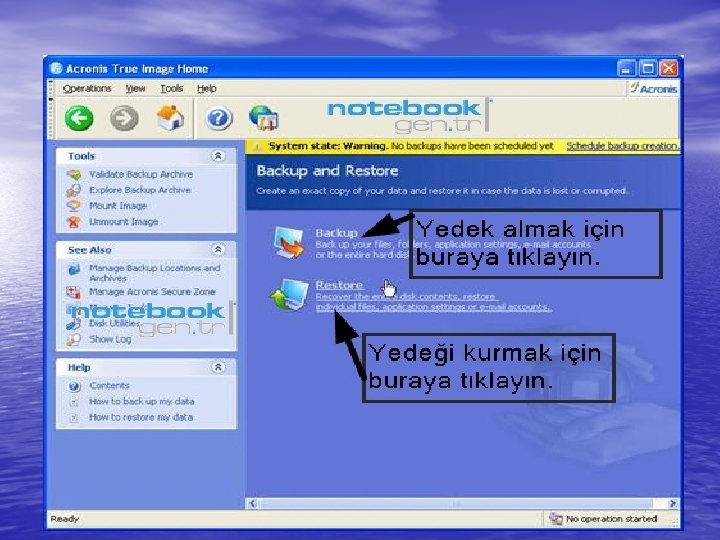This screenshot has height=540, width=720.
Task: Click 'No operation started' status text
Action: coord(611,518)
